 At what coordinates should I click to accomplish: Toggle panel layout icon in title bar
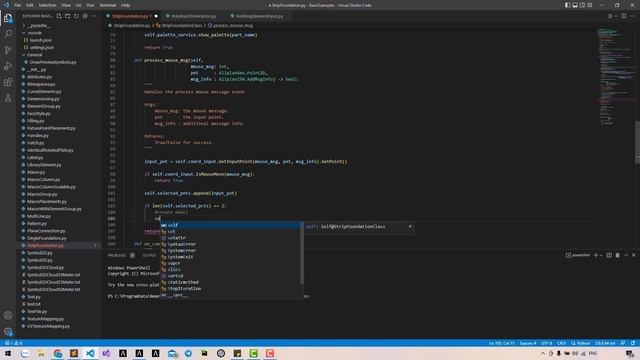click(x=575, y=5)
